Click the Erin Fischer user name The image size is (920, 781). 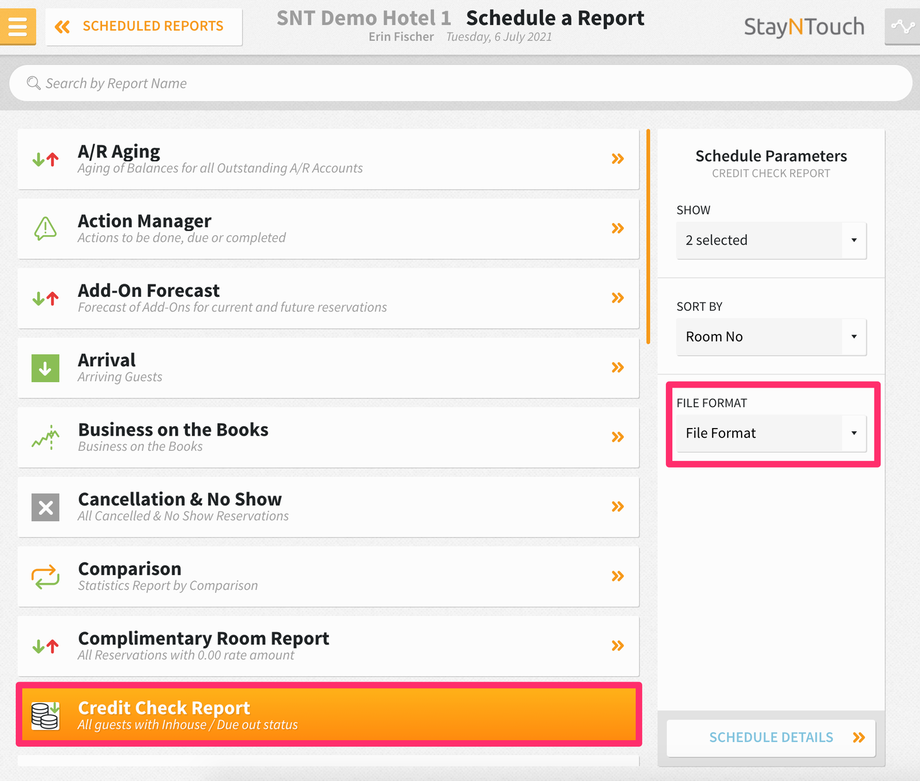click(401, 37)
